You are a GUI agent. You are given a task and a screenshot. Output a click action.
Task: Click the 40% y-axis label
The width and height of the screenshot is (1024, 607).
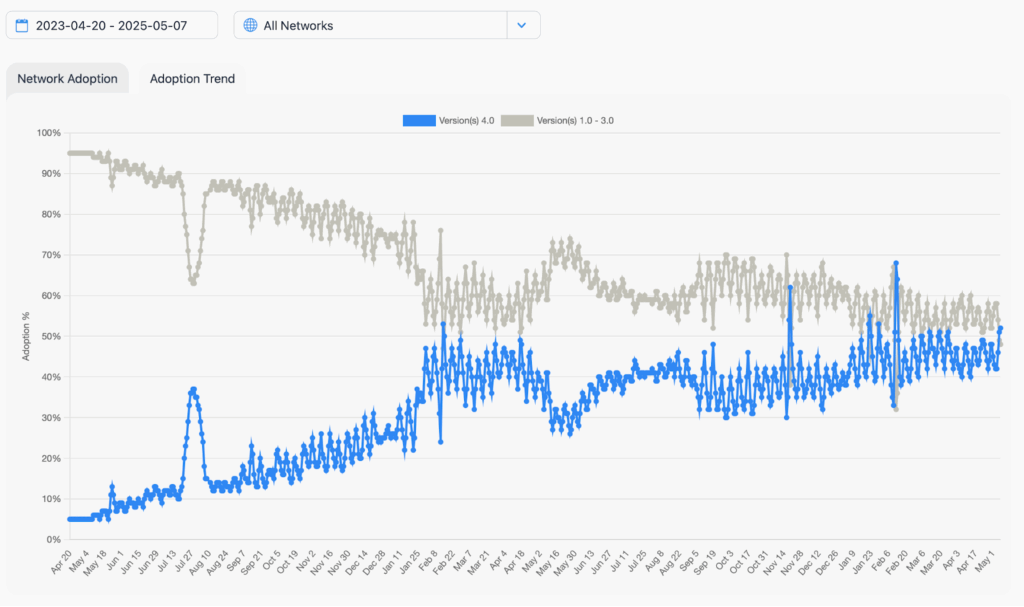51,377
